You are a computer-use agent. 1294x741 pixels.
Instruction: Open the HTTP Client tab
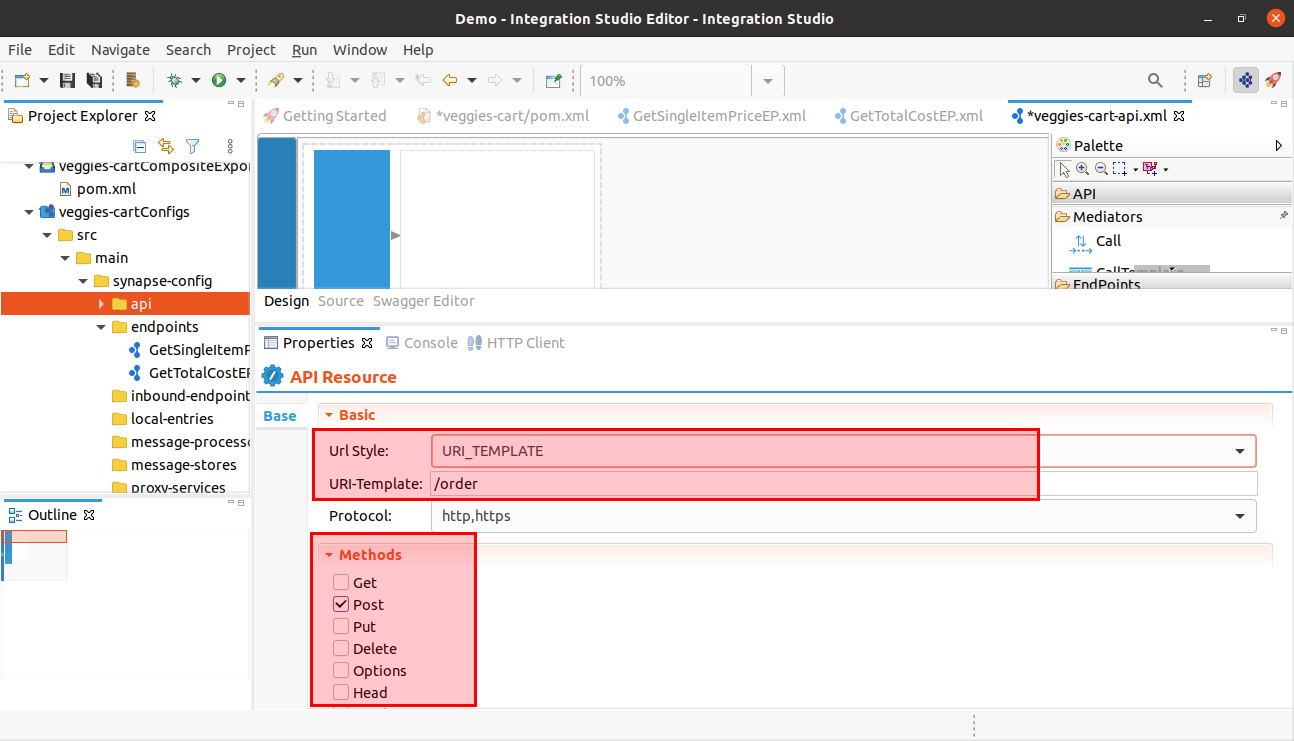pyautogui.click(x=516, y=343)
